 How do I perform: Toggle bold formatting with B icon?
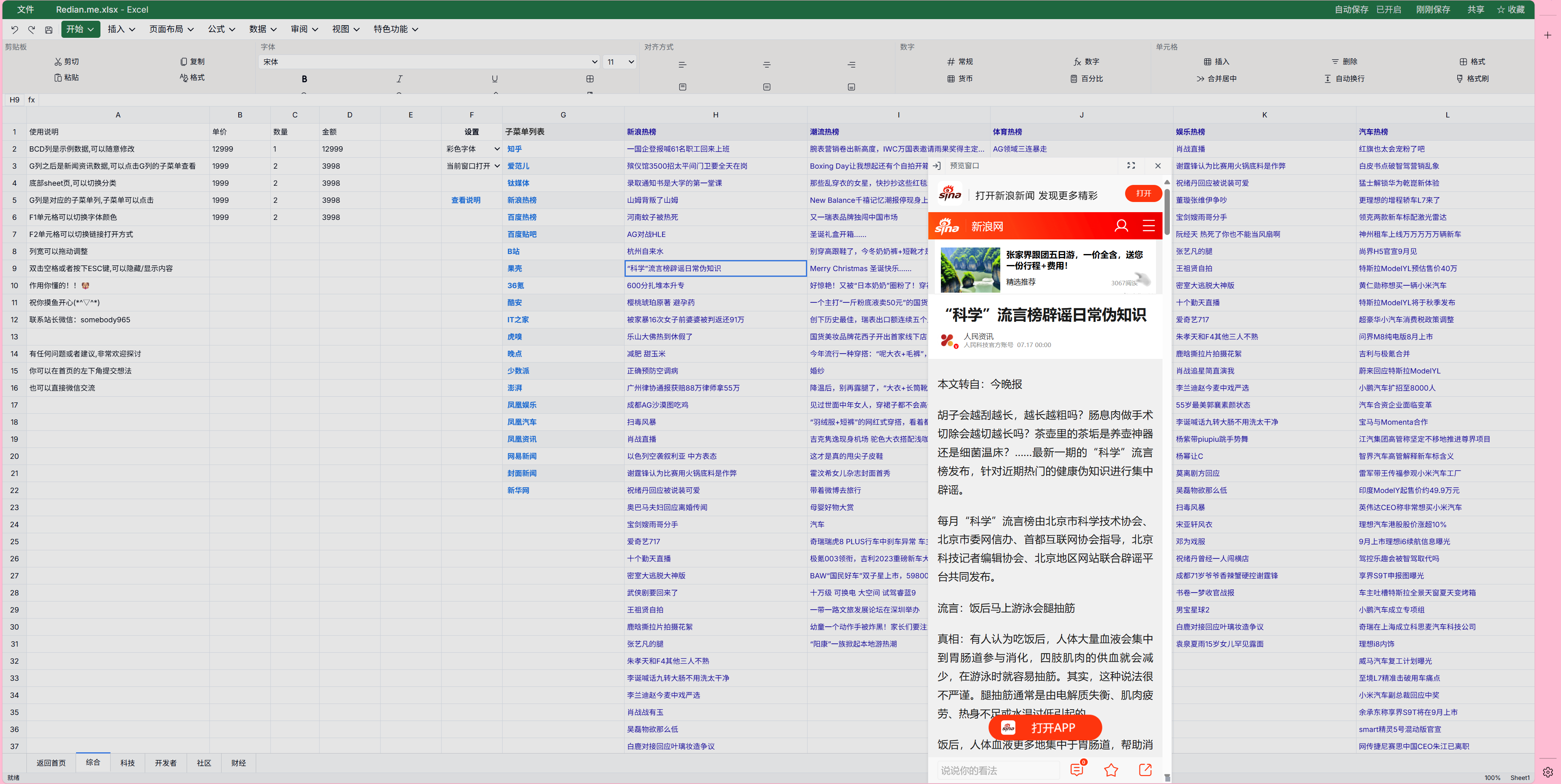(304, 79)
